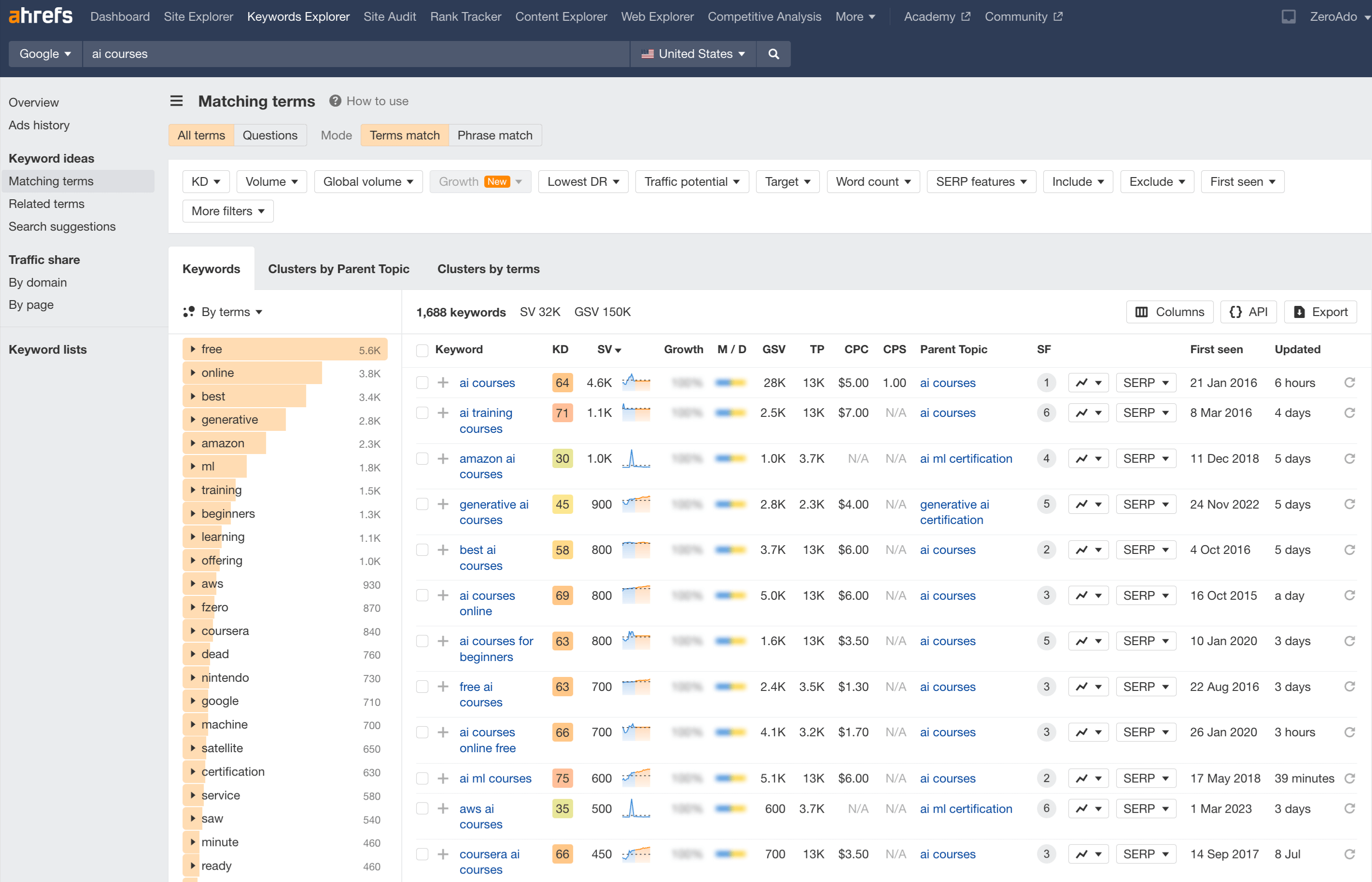
Task: Open the Google search engine dropdown
Action: point(45,54)
